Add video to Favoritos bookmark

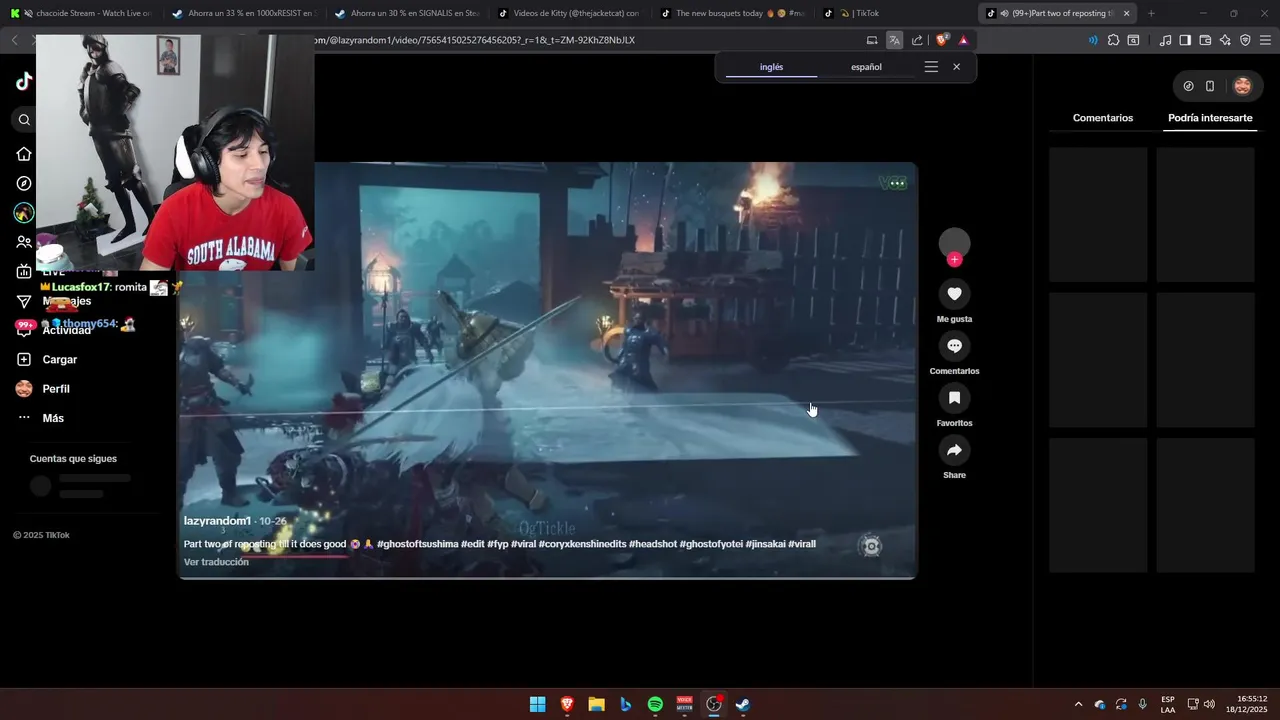pos(954,398)
